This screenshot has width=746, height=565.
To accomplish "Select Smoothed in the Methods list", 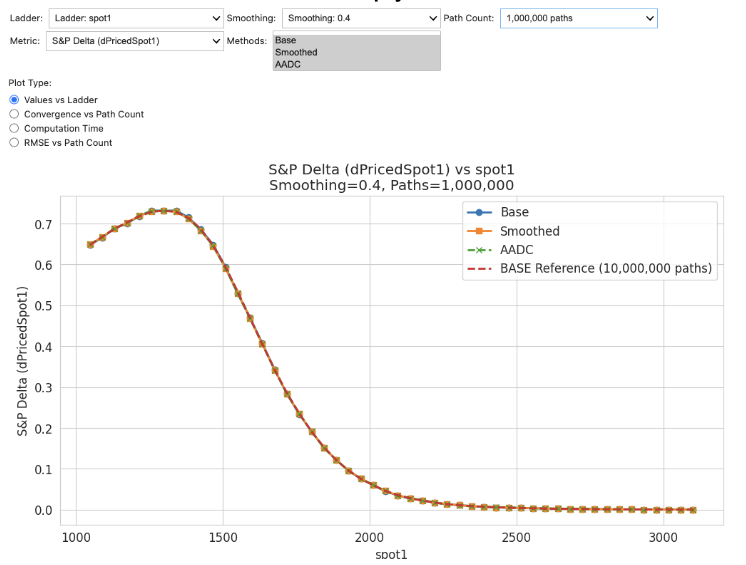I will tap(356, 52).
